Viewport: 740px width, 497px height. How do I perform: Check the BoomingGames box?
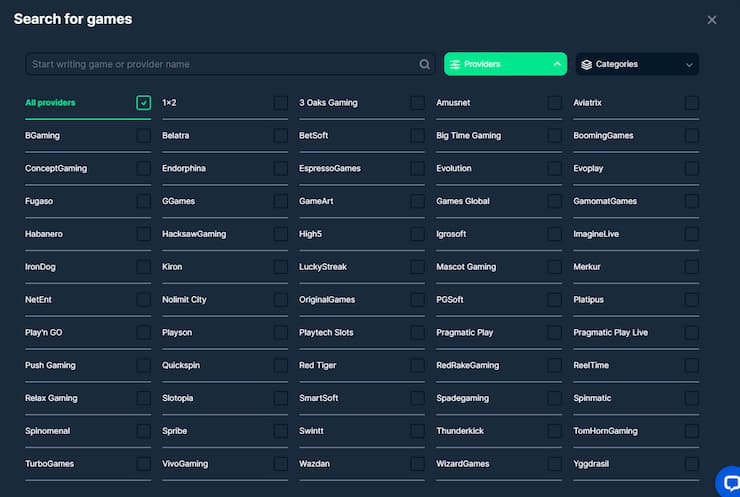691,135
